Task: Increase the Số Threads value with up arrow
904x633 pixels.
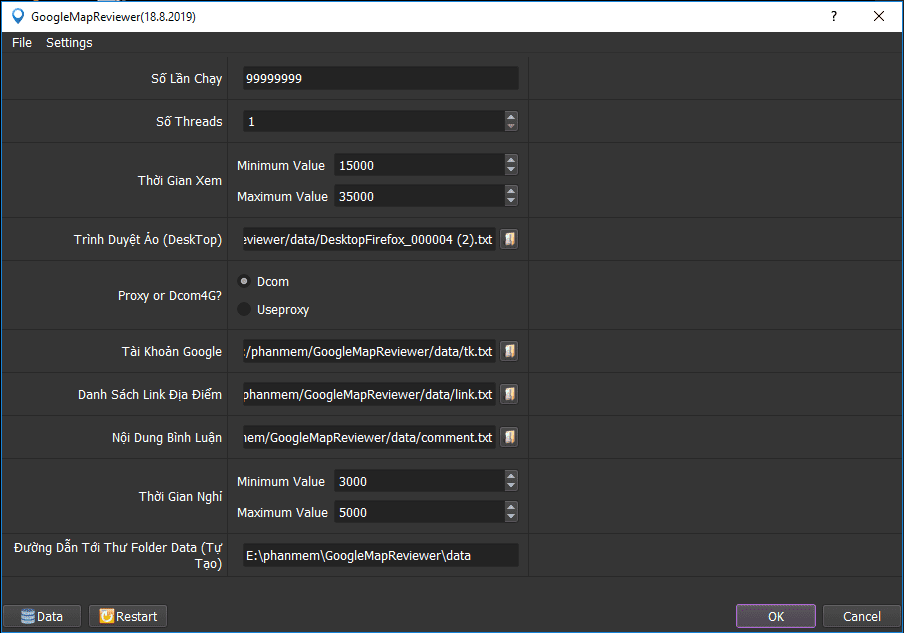Action: click(511, 116)
